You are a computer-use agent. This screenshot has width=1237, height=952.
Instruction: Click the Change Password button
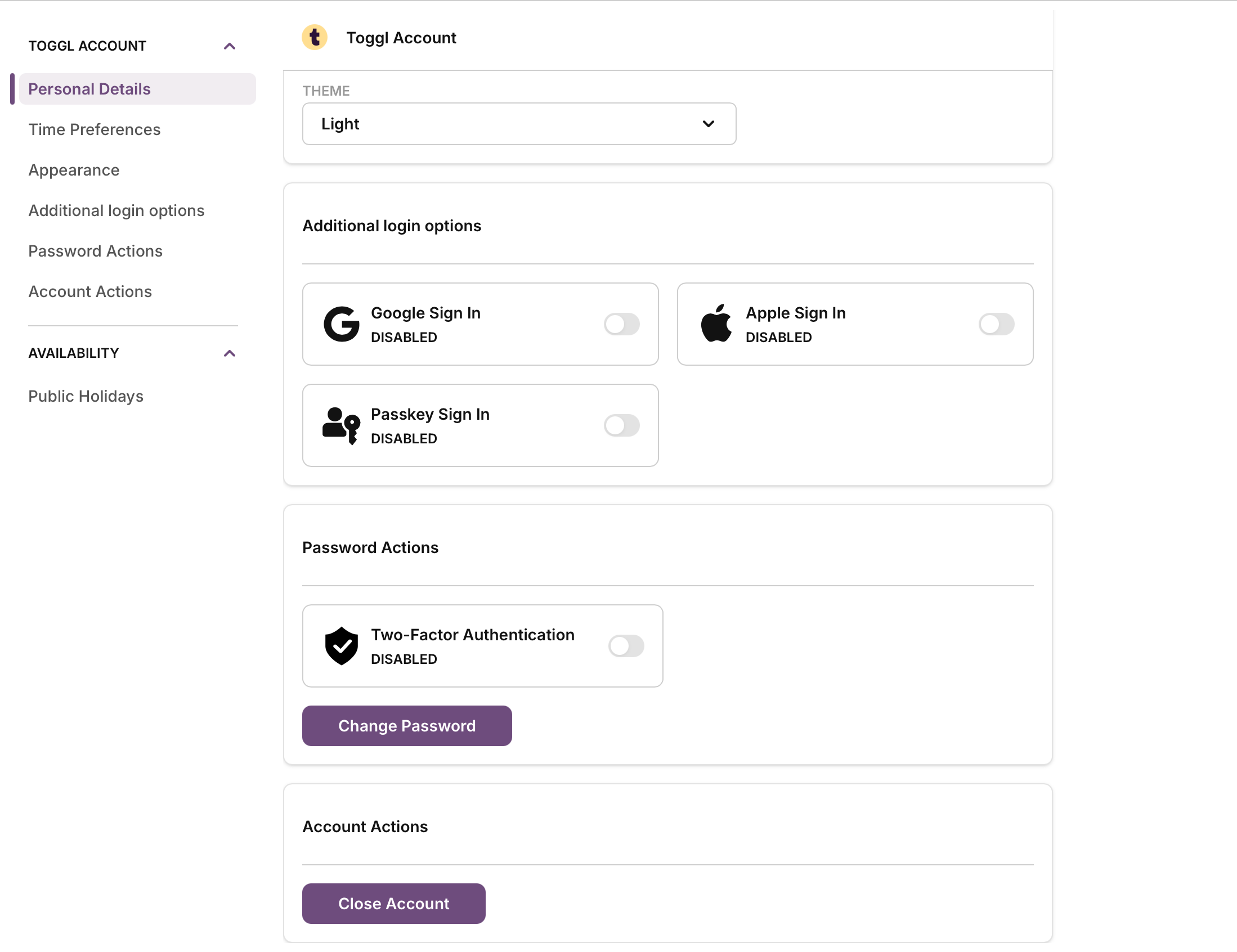coord(407,725)
